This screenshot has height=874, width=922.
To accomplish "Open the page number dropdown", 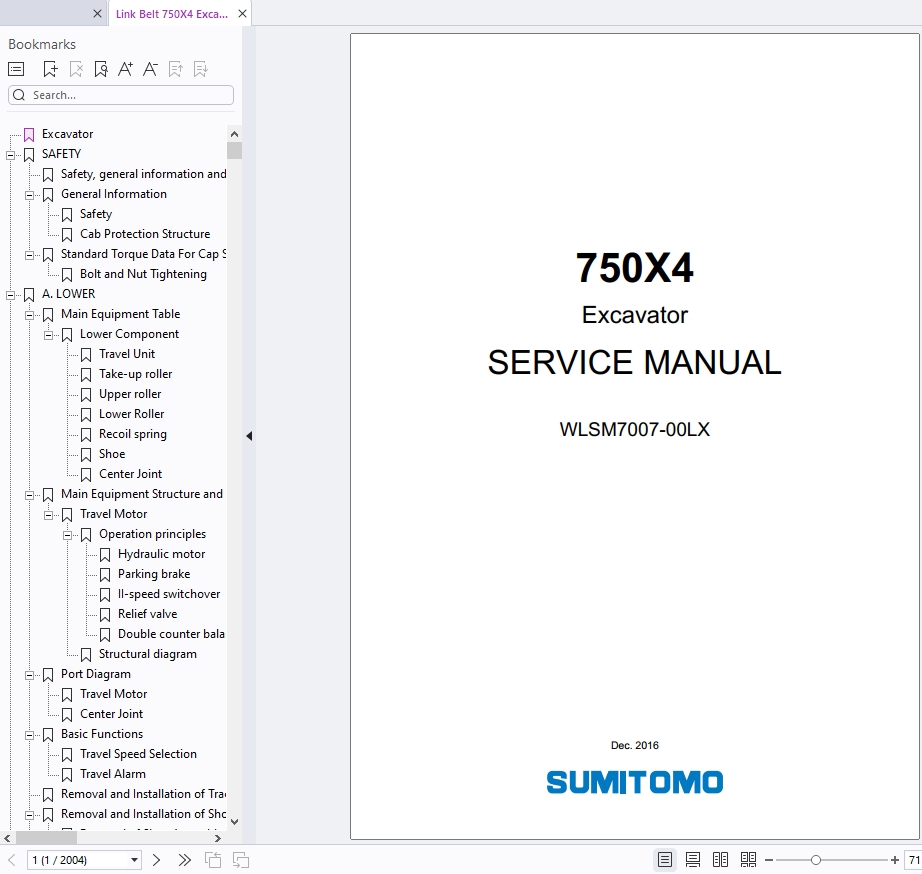I will [x=135, y=860].
